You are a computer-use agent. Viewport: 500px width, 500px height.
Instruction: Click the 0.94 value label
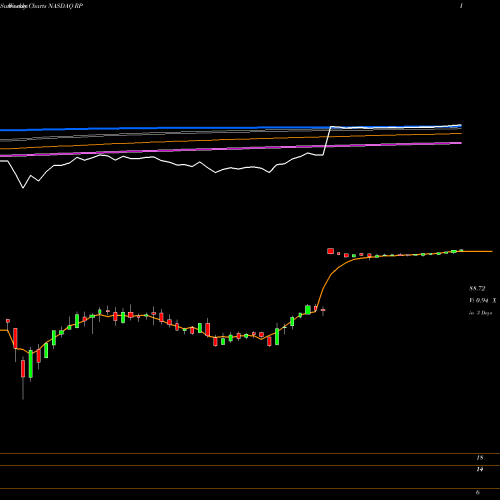tap(482, 300)
